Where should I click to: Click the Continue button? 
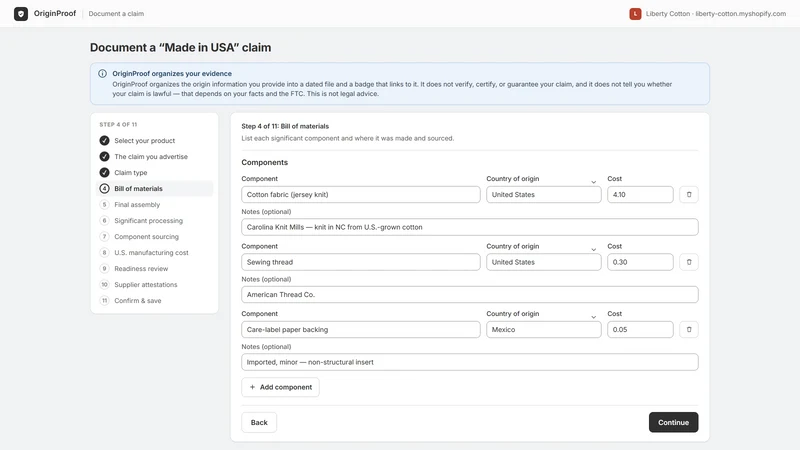tap(673, 422)
